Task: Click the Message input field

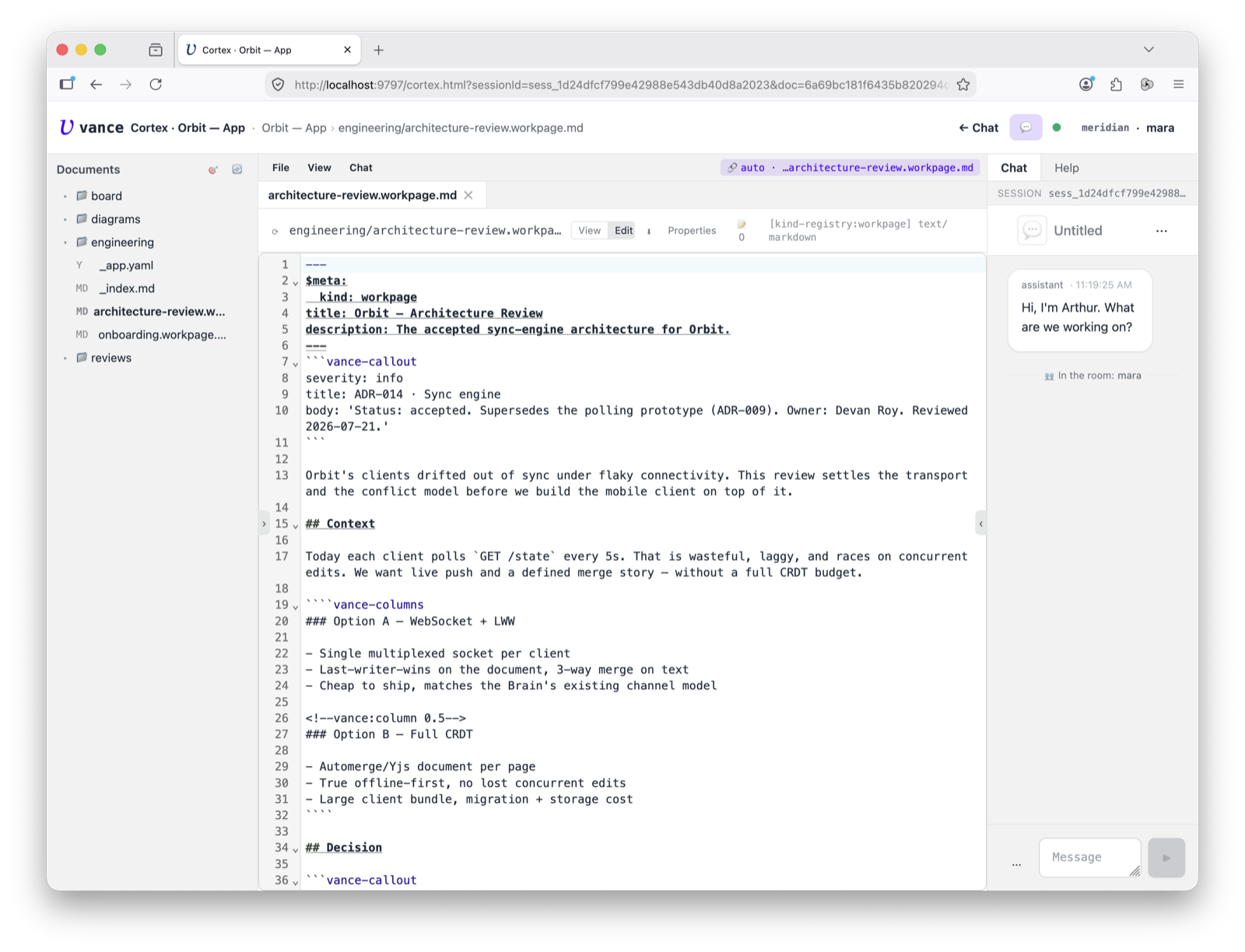Action: tap(1089, 857)
